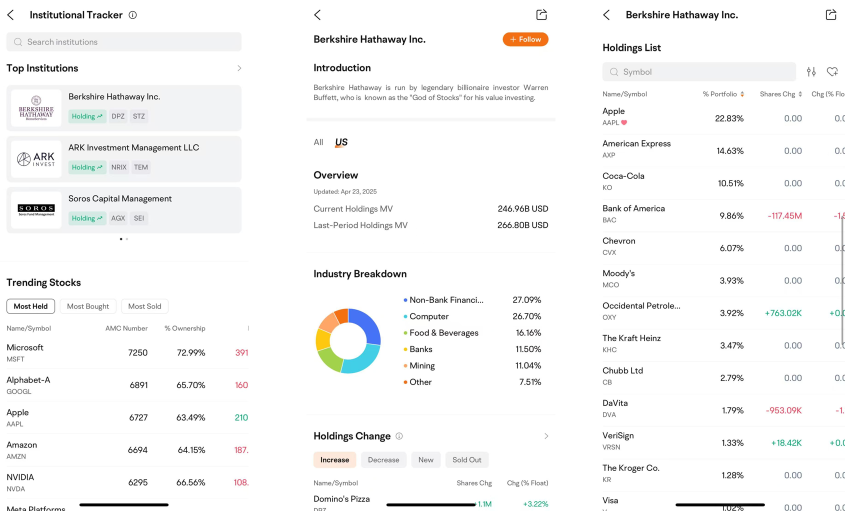Image resolution: width=850 pixels, height=511 pixels.
Task: Select Sold Out holdings filter
Action: point(467,460)
